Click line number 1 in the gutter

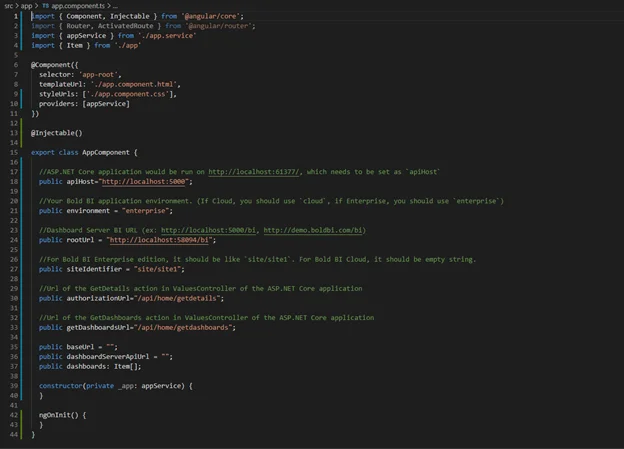tap(19, 16)
